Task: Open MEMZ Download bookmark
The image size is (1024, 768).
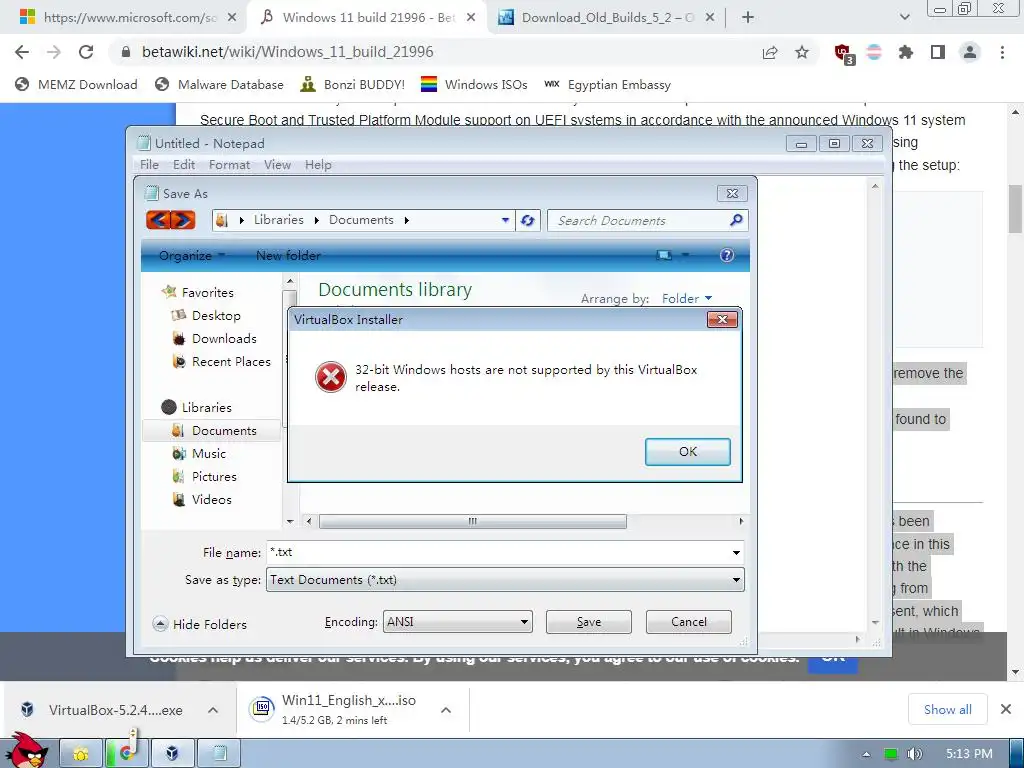Action: pyautogui.click(x=76, y=85)
